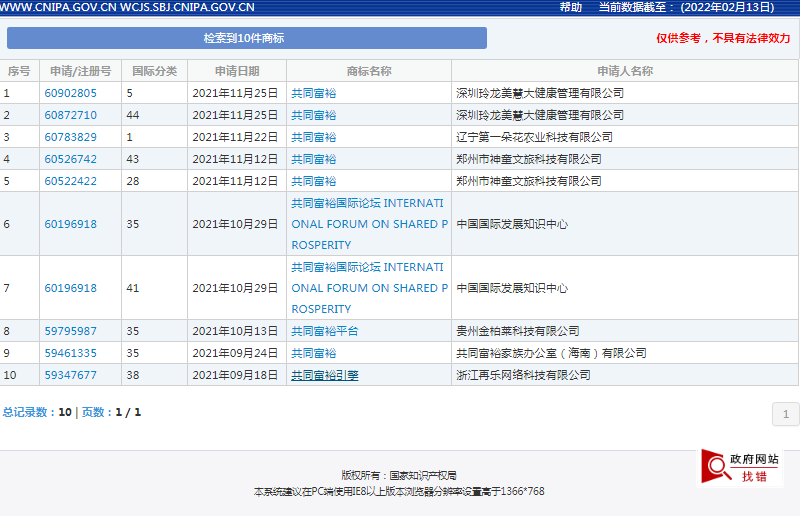Viewport: 800px width, 521px height.
Task: Select applicant 辽宁第一朵花农业科技有限公司
Action: [x=534, y=137]
